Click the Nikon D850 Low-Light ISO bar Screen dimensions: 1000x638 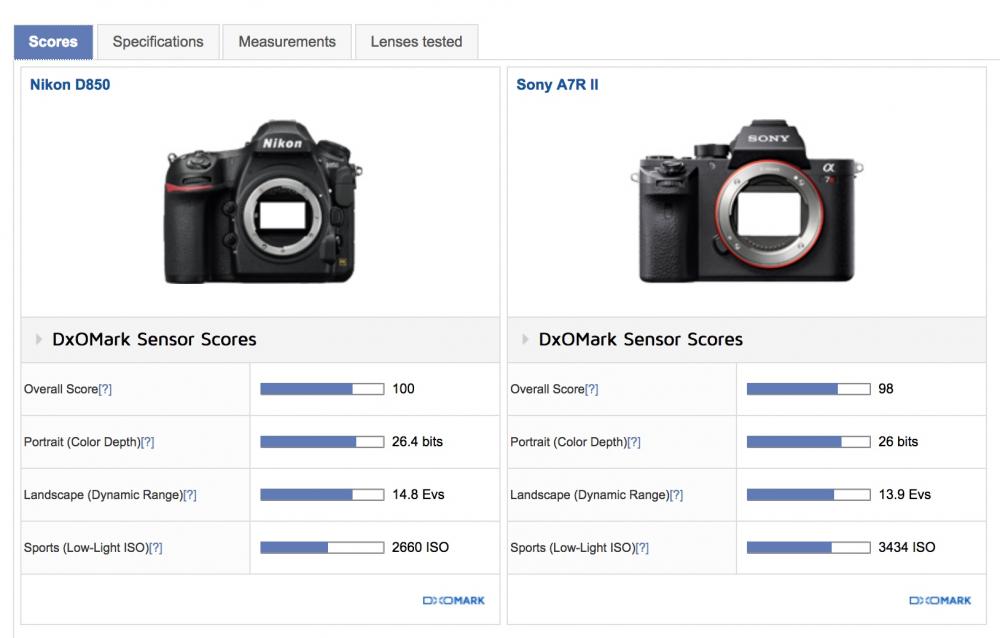[x=322, y=547]
